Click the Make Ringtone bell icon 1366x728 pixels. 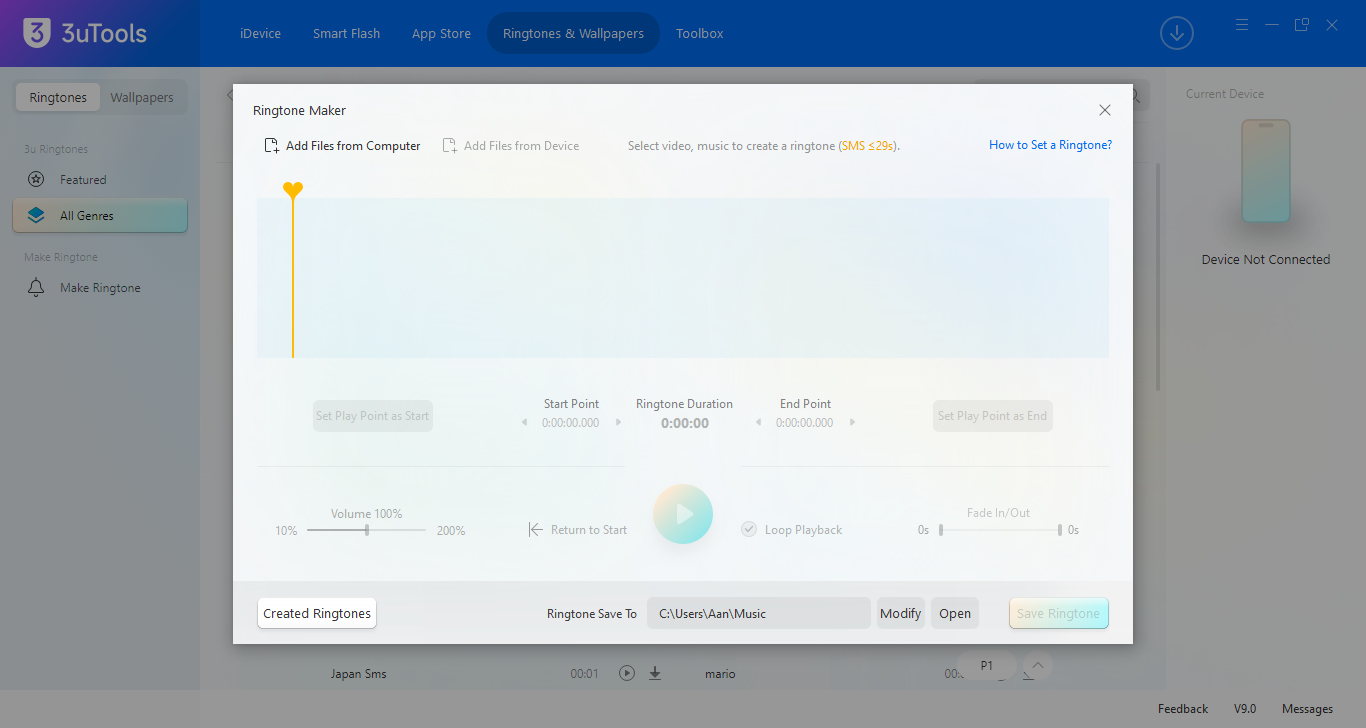pyautogui.click(x=36, y=288)
